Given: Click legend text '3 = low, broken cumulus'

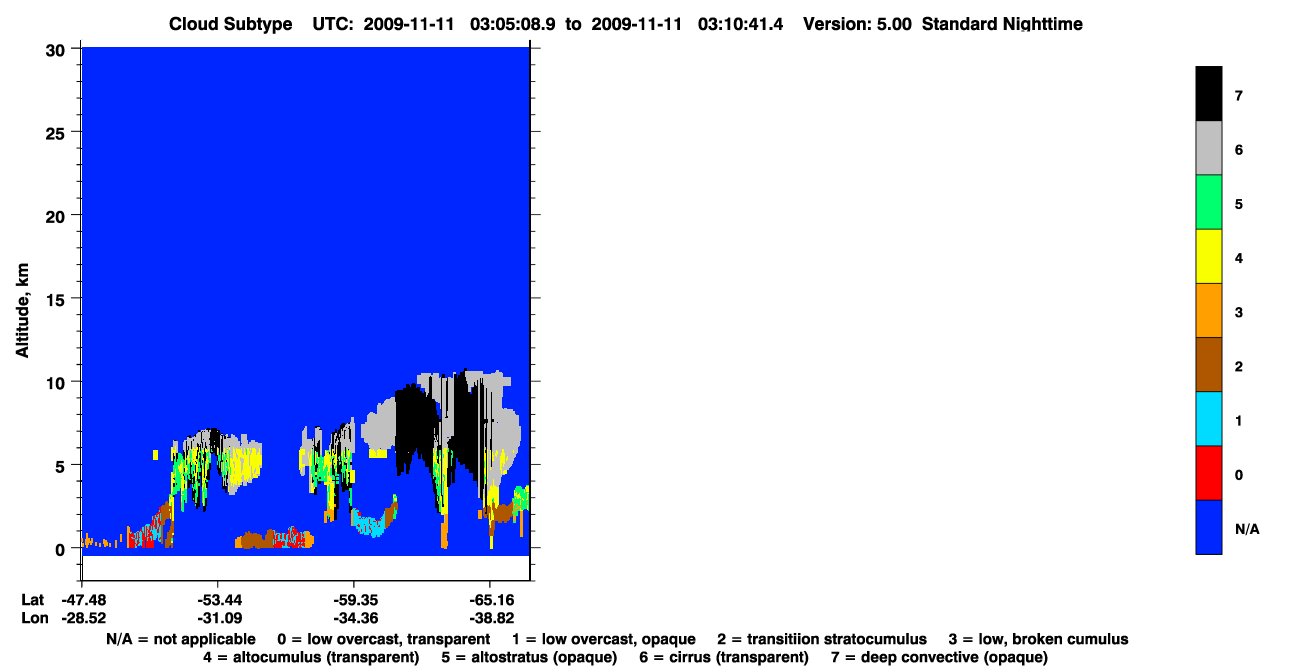Looking at the screenshot, I should click(1038, 639).
